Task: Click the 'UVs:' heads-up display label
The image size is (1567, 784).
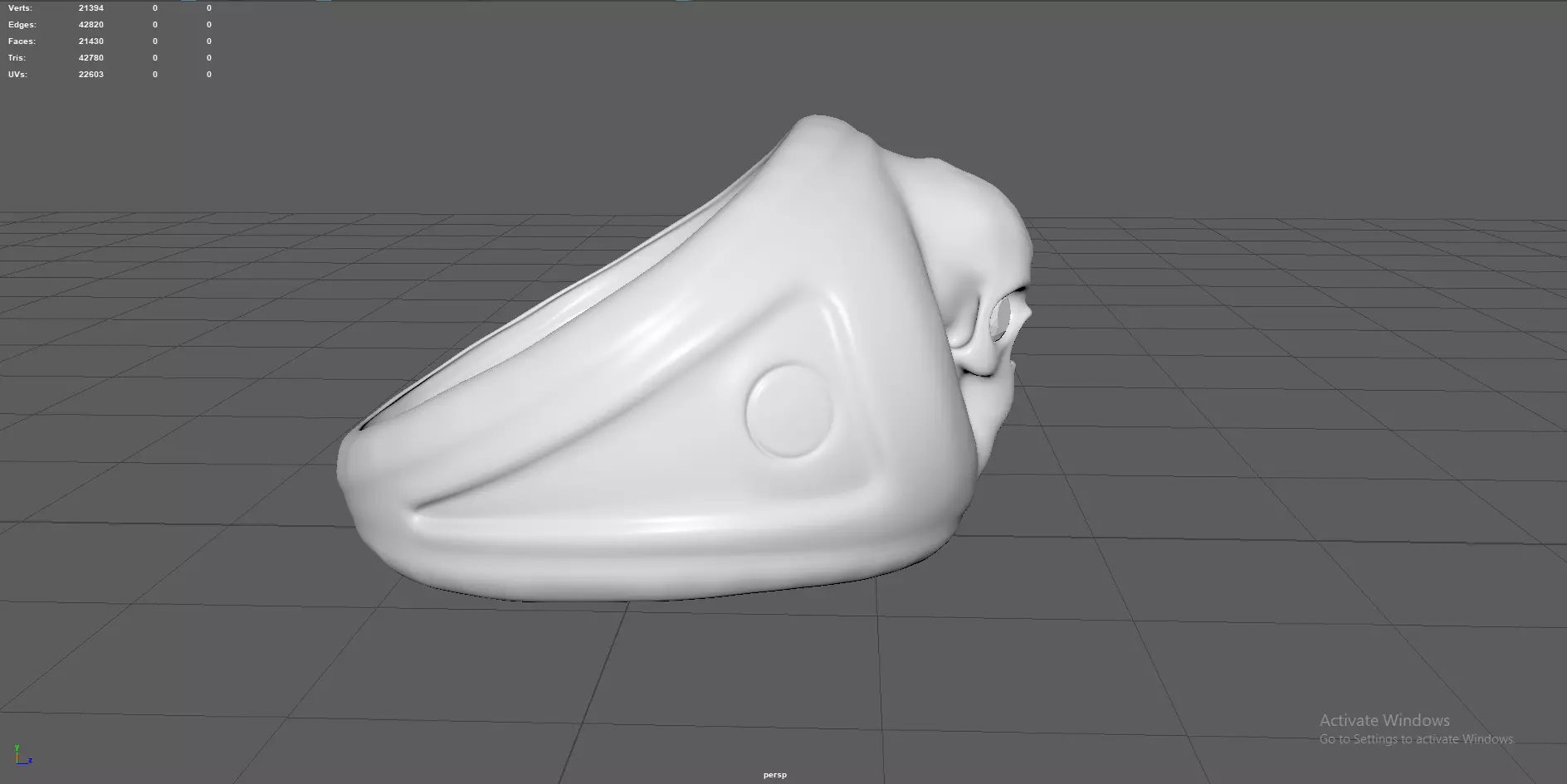Action: (17, 75)
